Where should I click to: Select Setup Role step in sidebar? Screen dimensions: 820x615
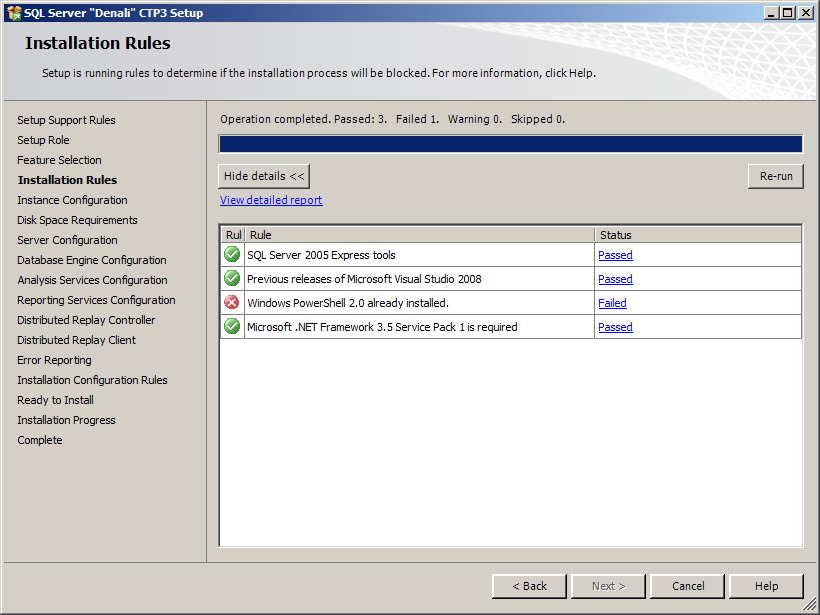click(x=43, y=140)
